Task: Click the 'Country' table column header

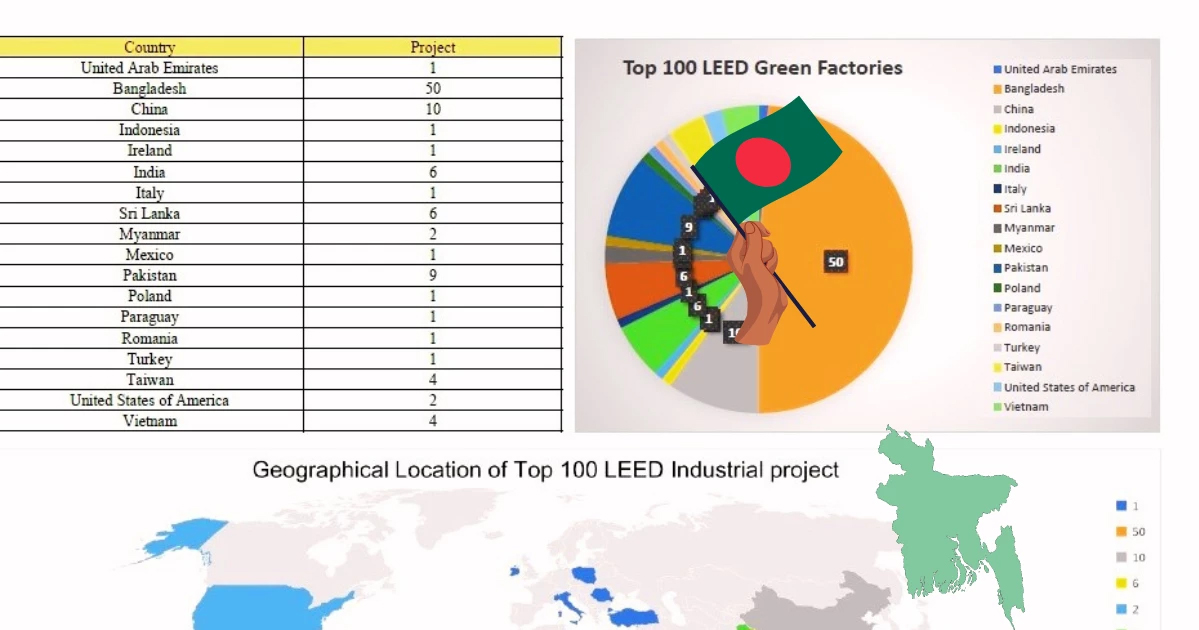Action: [150, 47]
